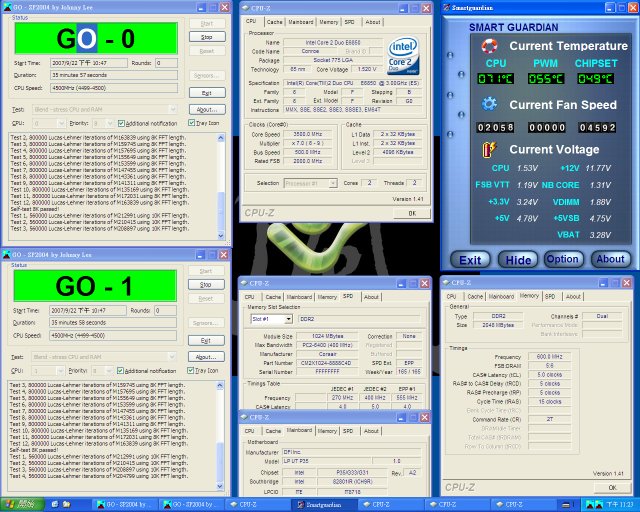The width and height of the screenshot is (640, 512).
Task: Toggle Additional notification in GO - 1 window
Action: tap(120, 371)
